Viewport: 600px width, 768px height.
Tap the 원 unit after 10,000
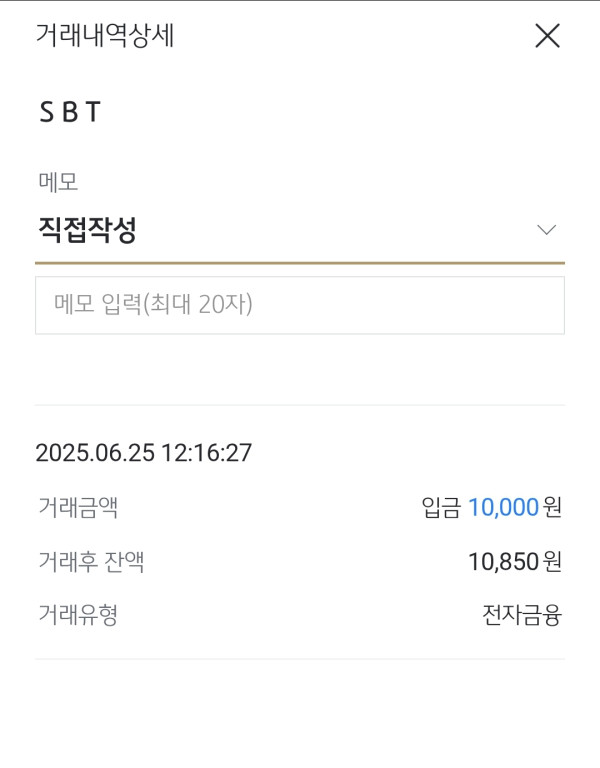click(x=552, y=508)
